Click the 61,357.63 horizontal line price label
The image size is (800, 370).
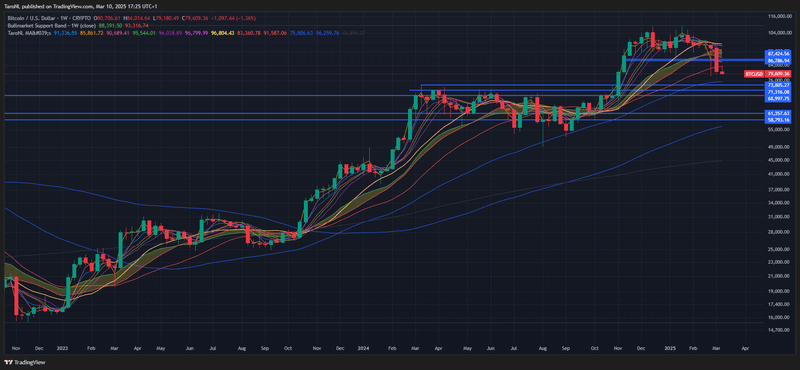[777, 113]
